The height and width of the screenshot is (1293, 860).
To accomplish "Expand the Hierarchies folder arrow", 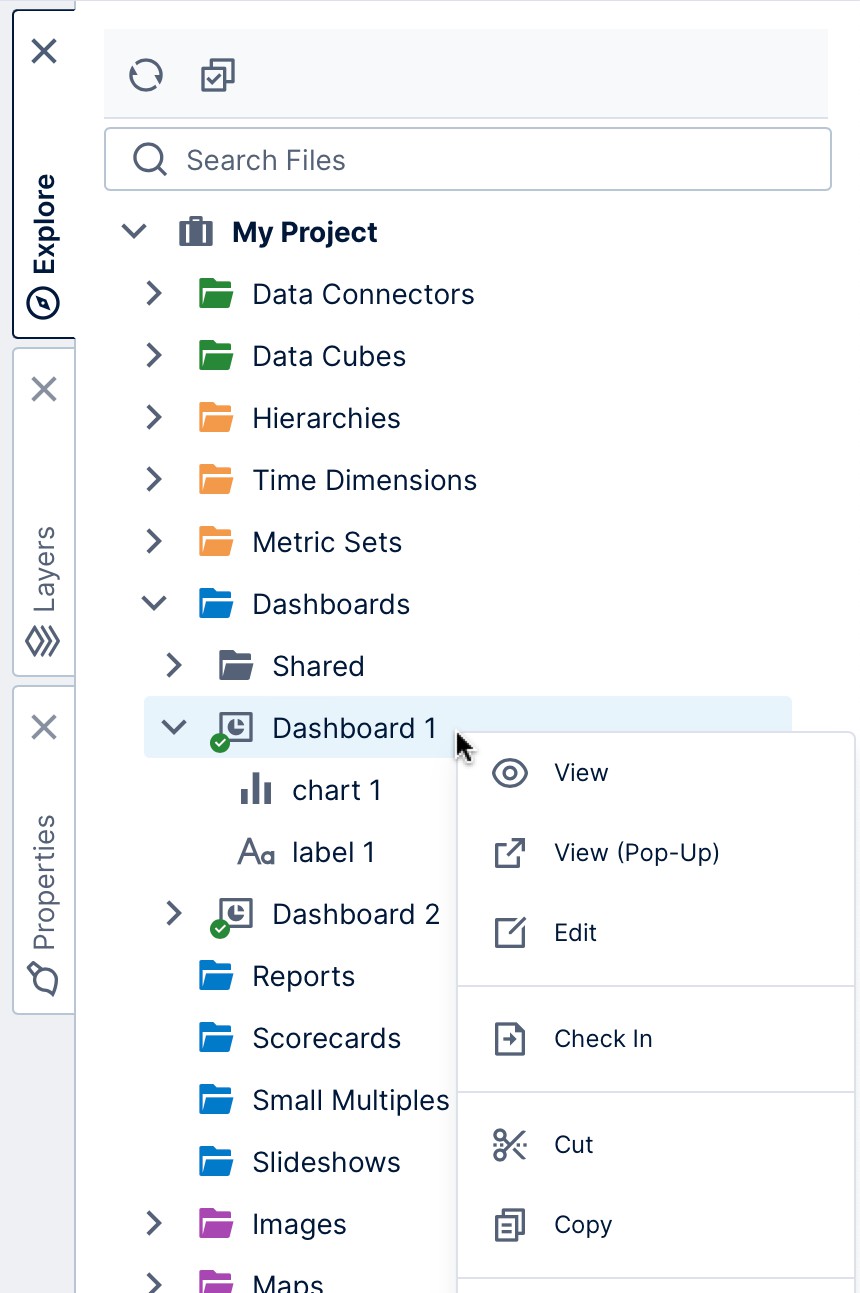I will click(x=154, y=418).
